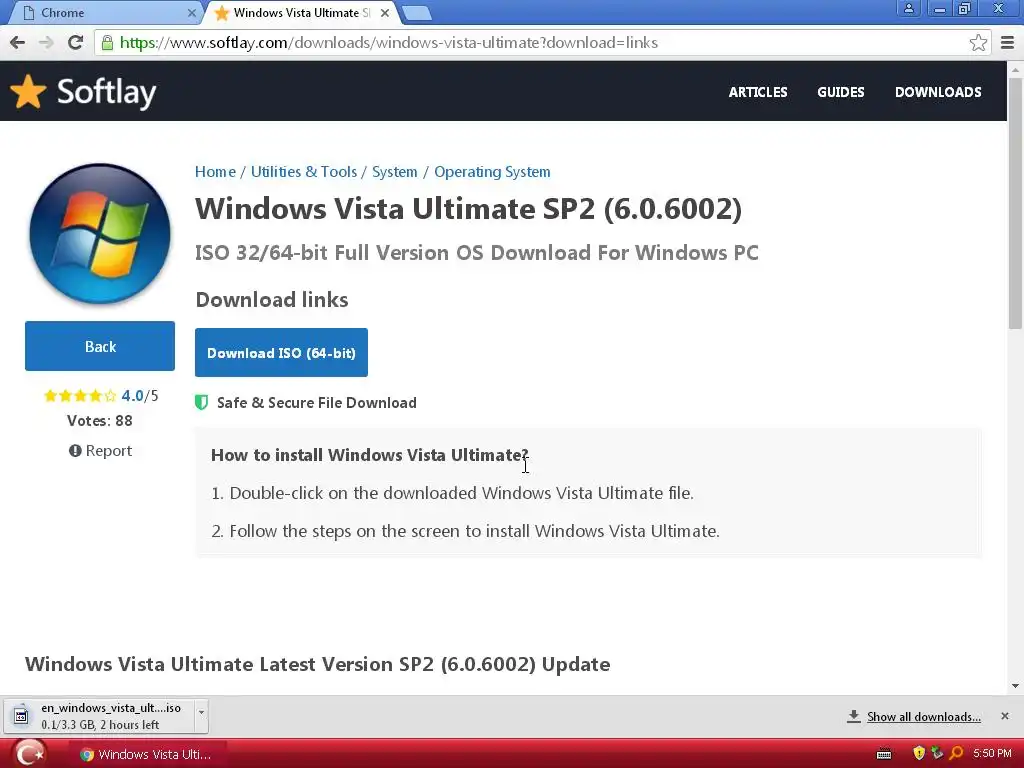Click the orange search tray icon
1024x768 pixels.
(x=956, y=754)
